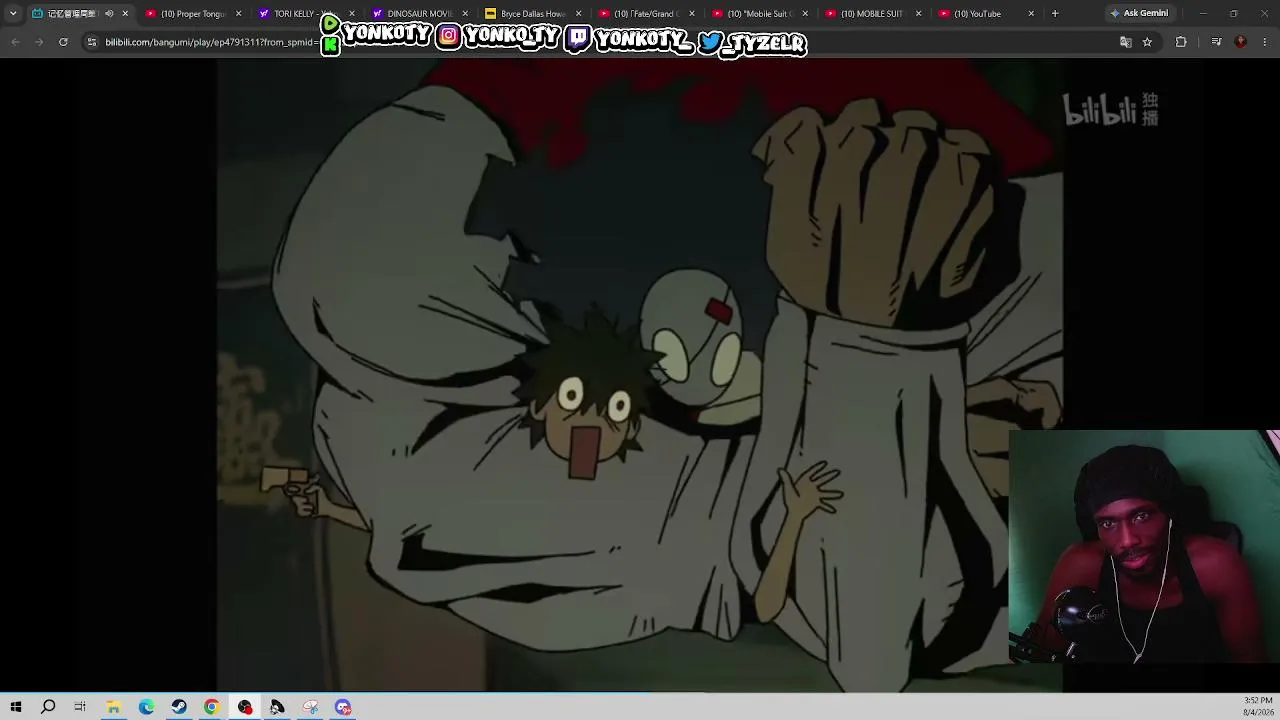Open the Chrome extensions menu
1280x720 pixels.
click(1181, 42)
